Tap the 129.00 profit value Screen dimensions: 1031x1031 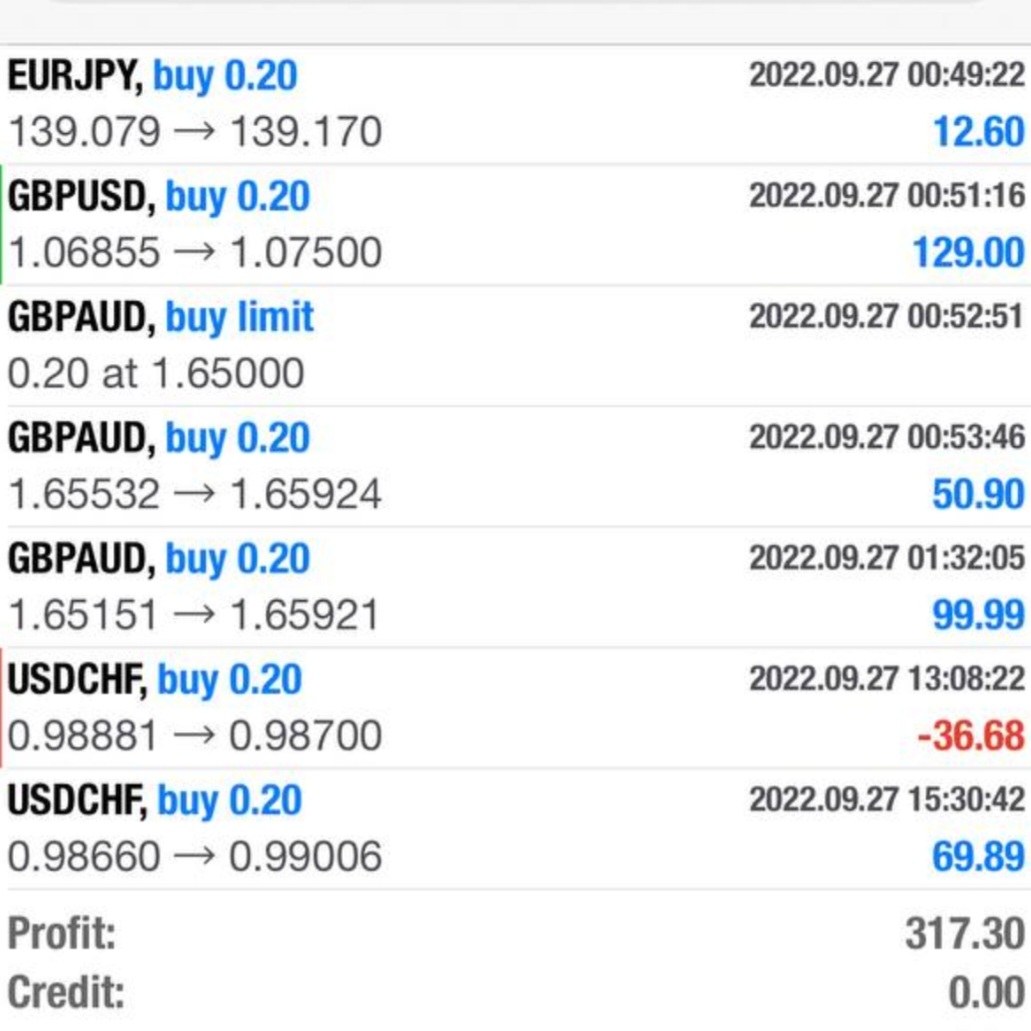[x=969, y=252]
